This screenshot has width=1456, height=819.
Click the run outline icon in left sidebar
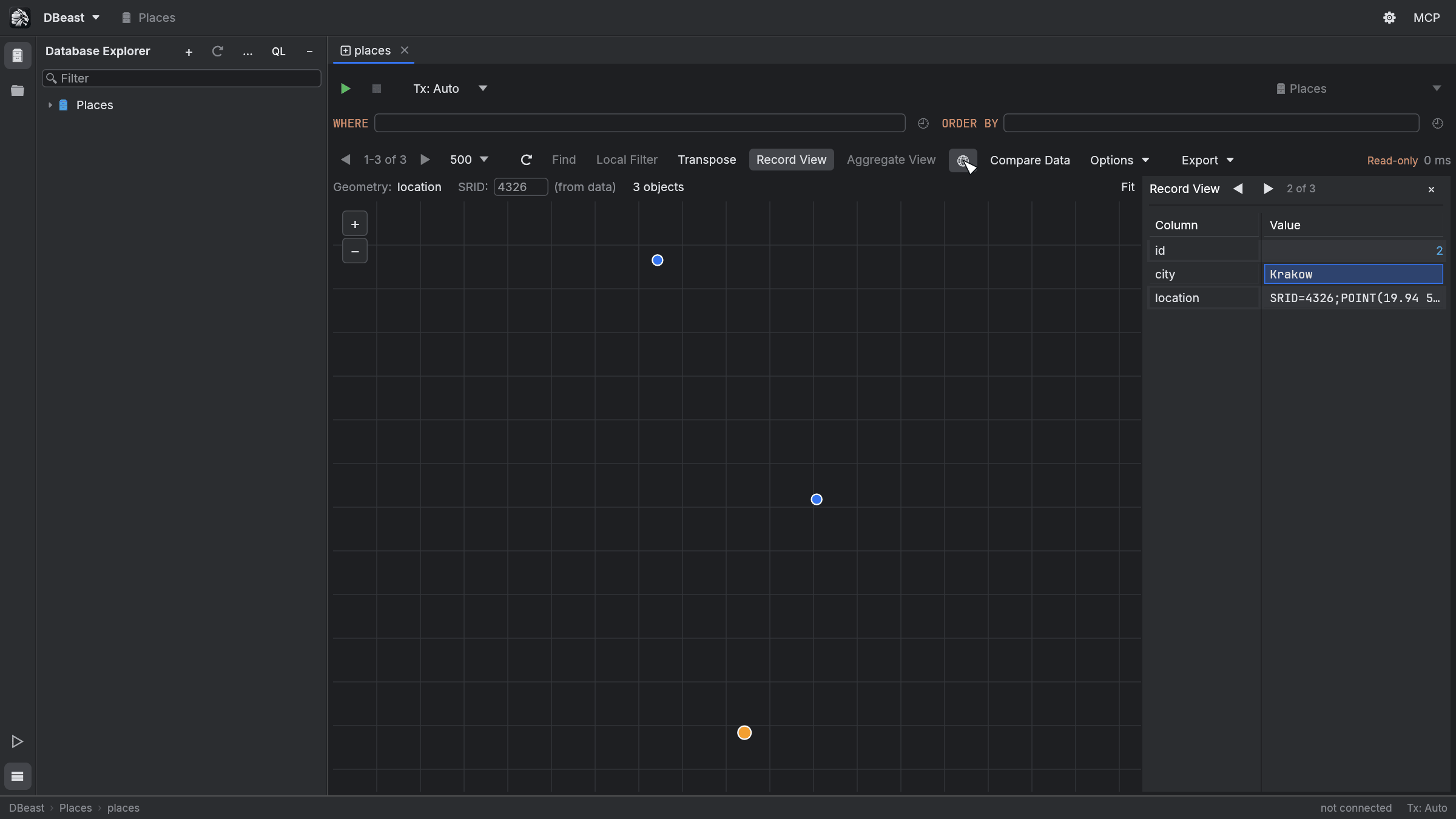17,741
